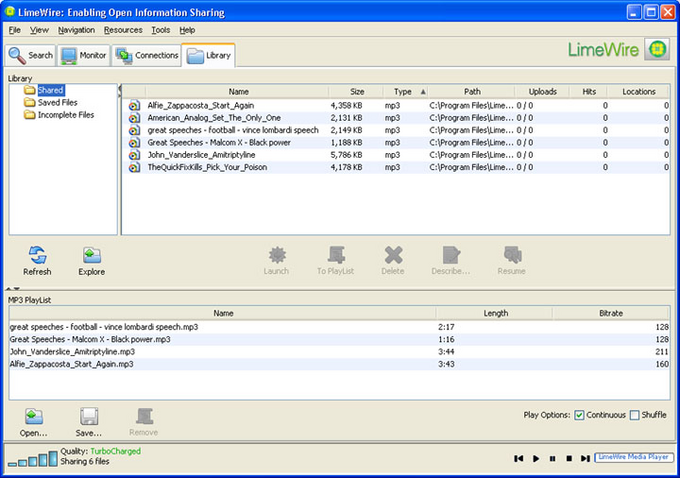This screenshot has height=478, width=680.
Task: Select playlist entry John_Vanderslice_Amitriptyline.mp3
Action: pos(339,351)
